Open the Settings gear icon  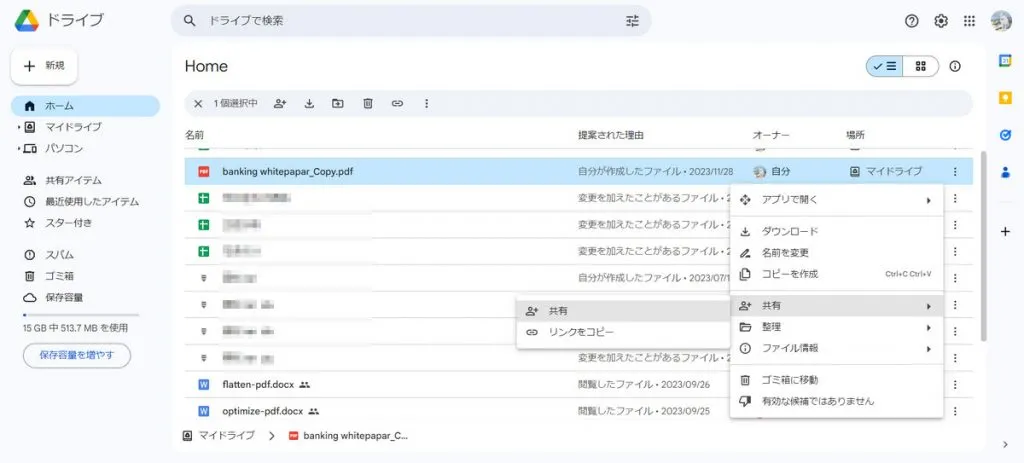point(940,21)
